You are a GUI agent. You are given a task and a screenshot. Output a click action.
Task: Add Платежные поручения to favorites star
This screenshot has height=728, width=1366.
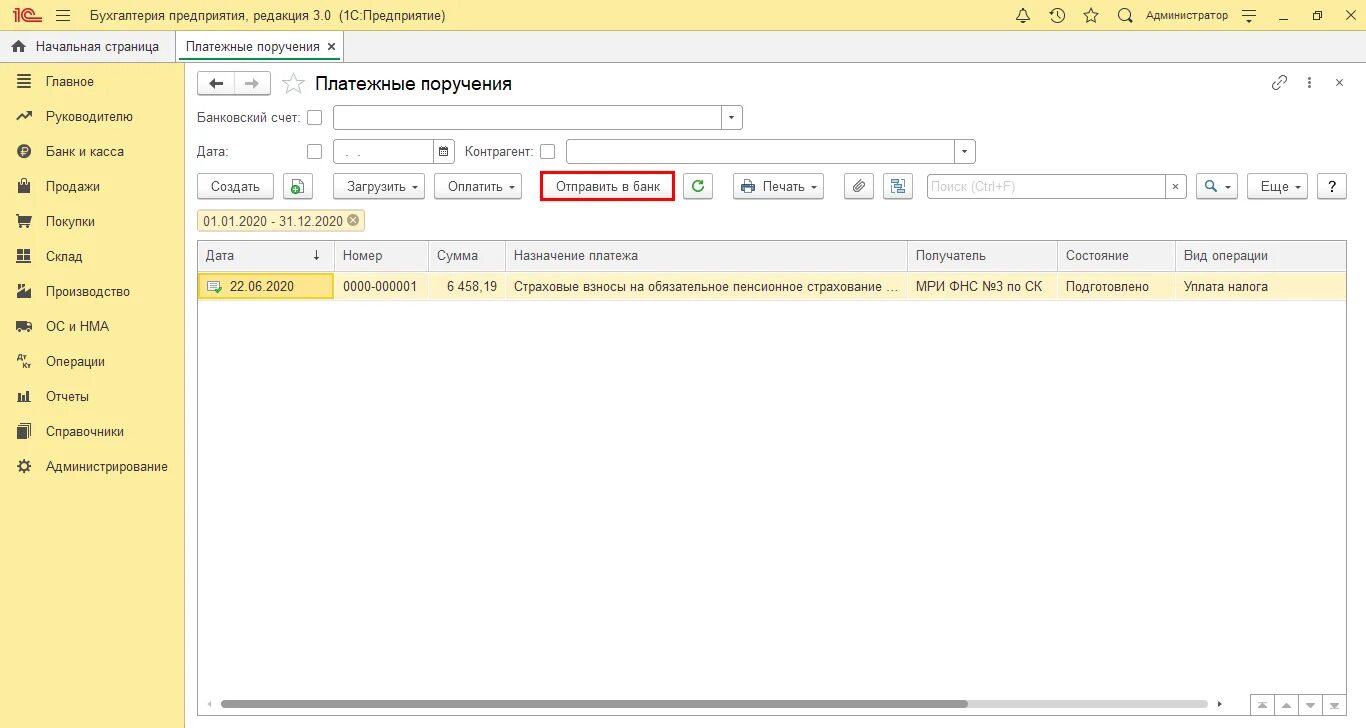(x=293, y=83)
